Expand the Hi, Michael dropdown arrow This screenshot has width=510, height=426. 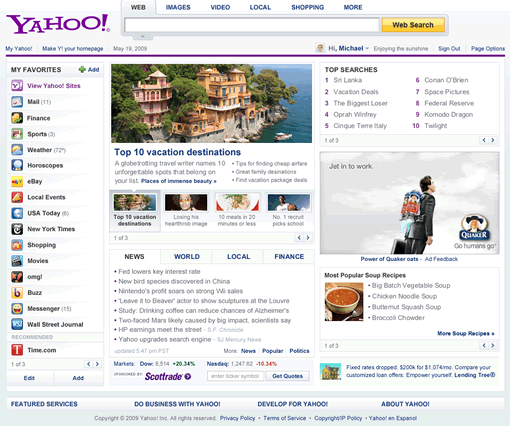[367, 48]
